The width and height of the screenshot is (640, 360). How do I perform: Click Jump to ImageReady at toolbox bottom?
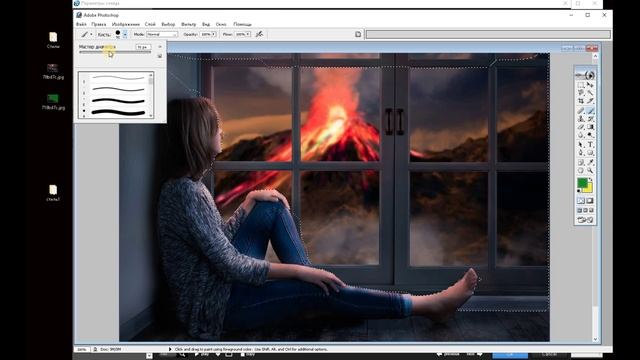click(585, 220)
